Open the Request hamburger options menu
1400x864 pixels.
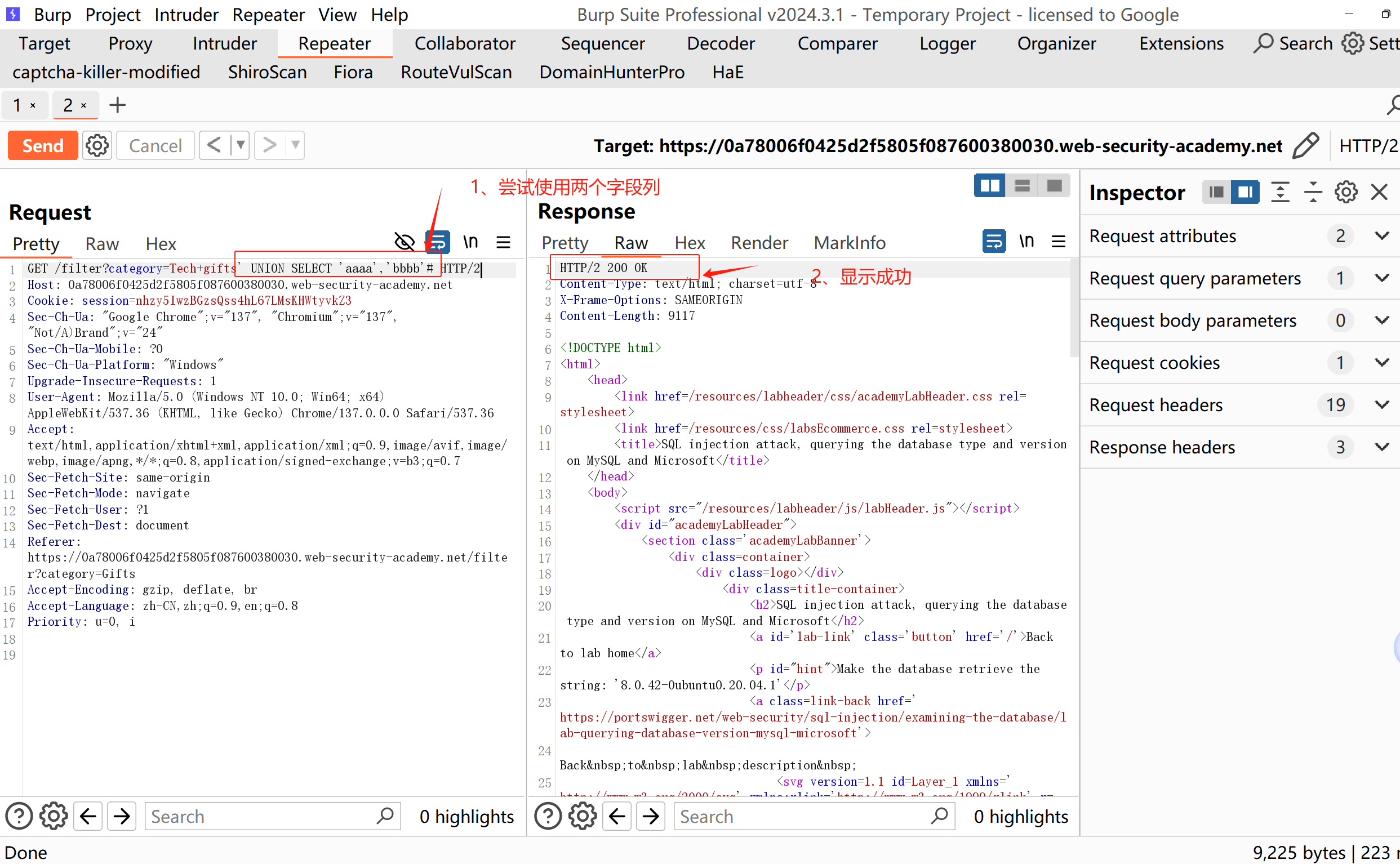click(503, 243)
